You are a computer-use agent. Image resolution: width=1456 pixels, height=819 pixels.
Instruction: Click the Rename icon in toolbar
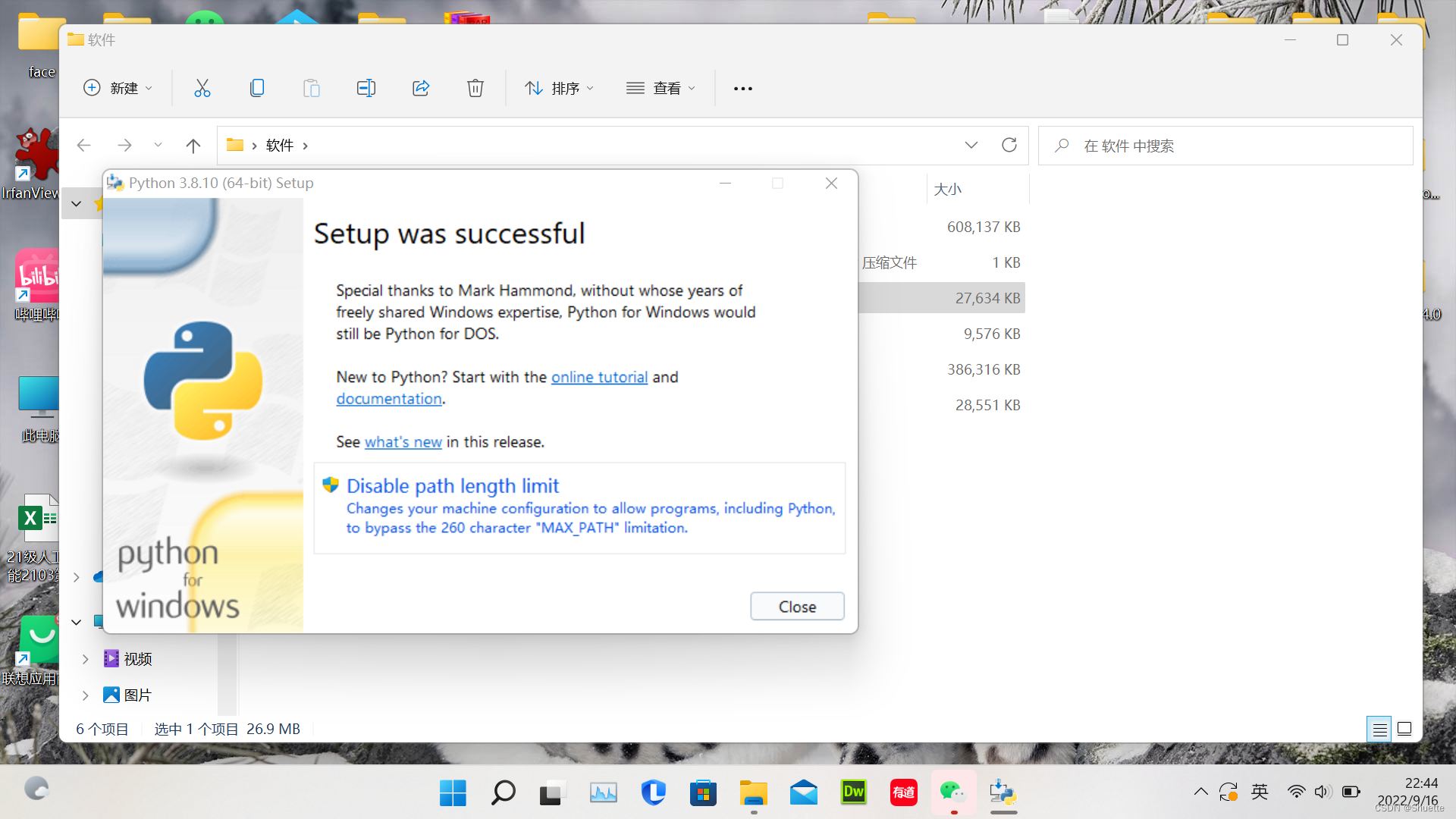click(x=366, y=88)
